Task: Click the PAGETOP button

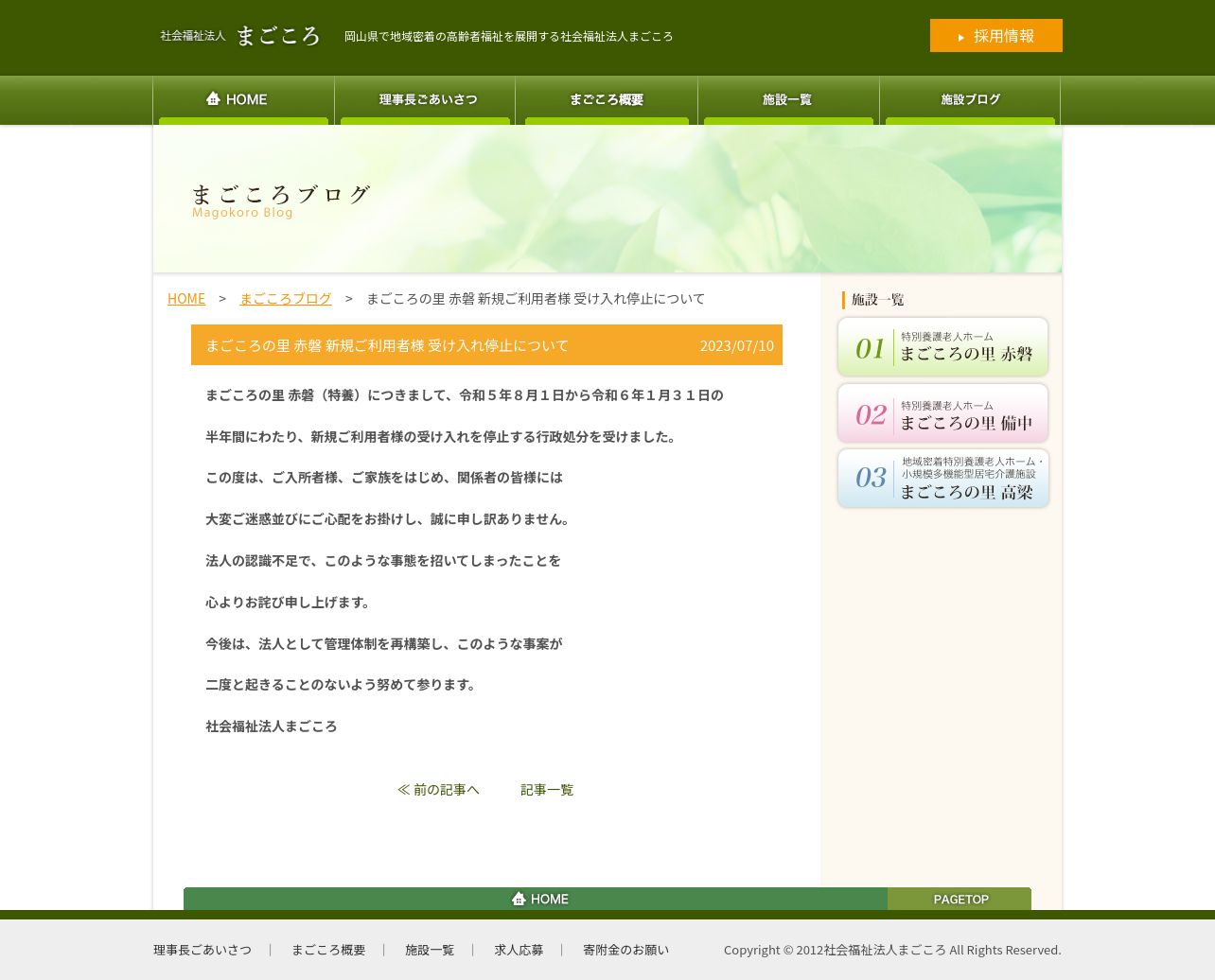Action: pos(960,899)
